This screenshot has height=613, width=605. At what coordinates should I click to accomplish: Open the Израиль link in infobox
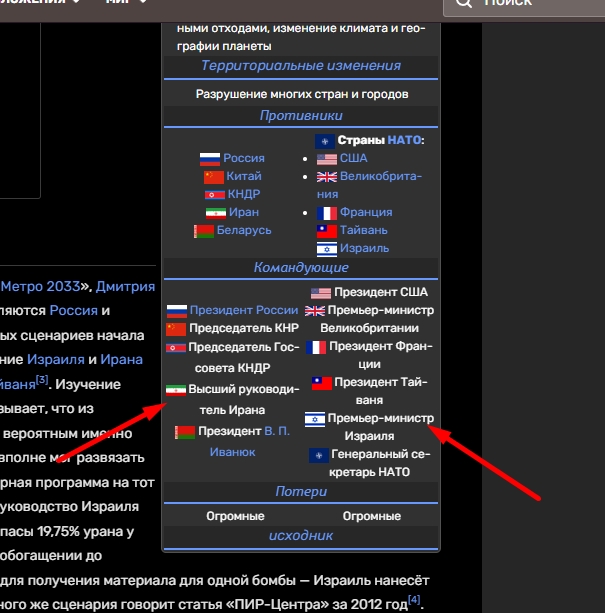coord(365,248)
